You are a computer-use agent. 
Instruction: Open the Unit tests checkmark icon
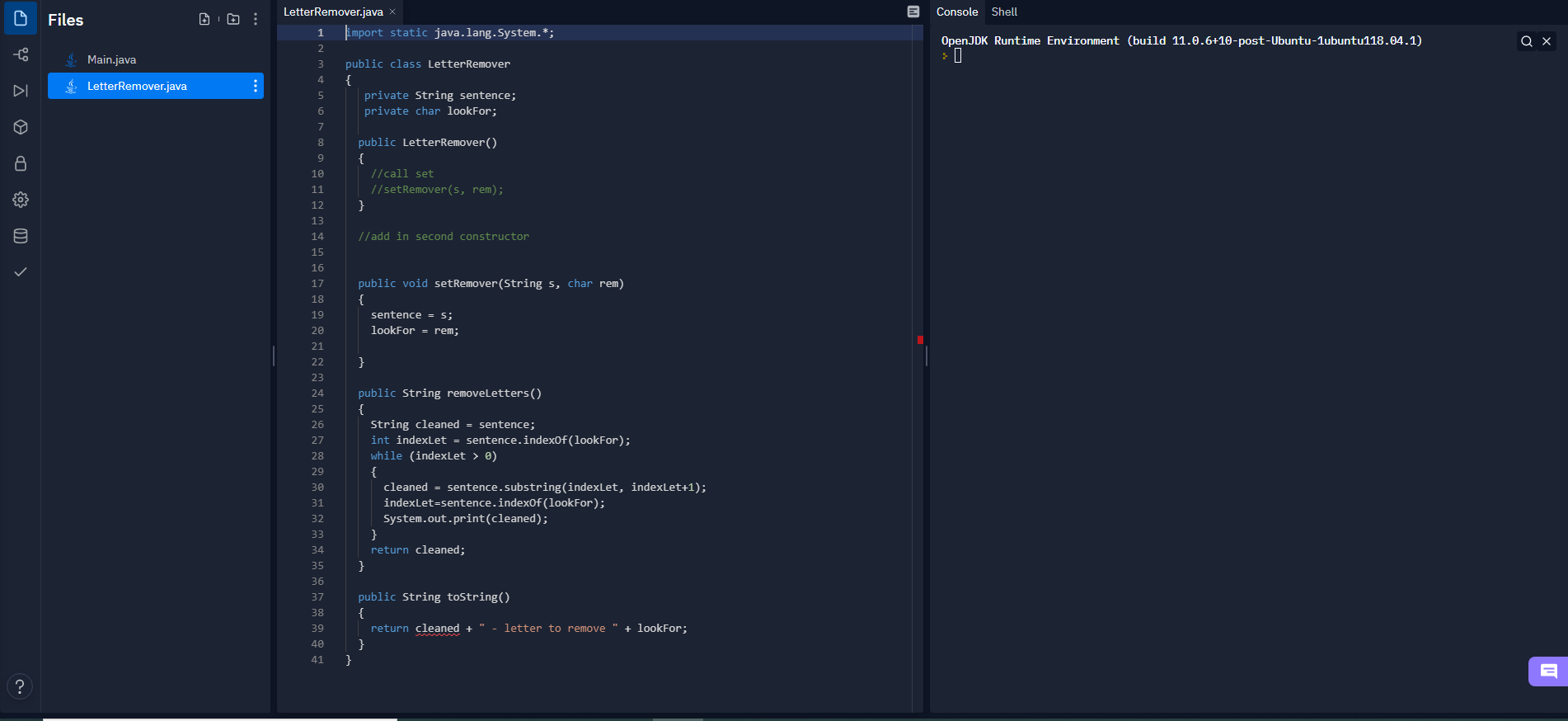21,271
